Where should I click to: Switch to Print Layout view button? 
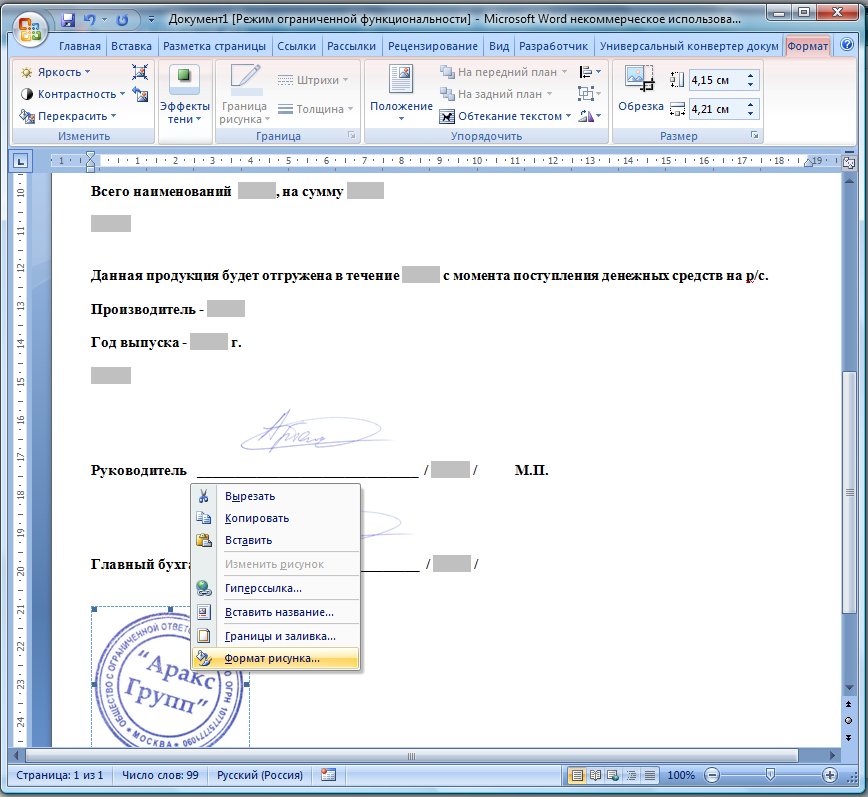[x=578, y=775]
